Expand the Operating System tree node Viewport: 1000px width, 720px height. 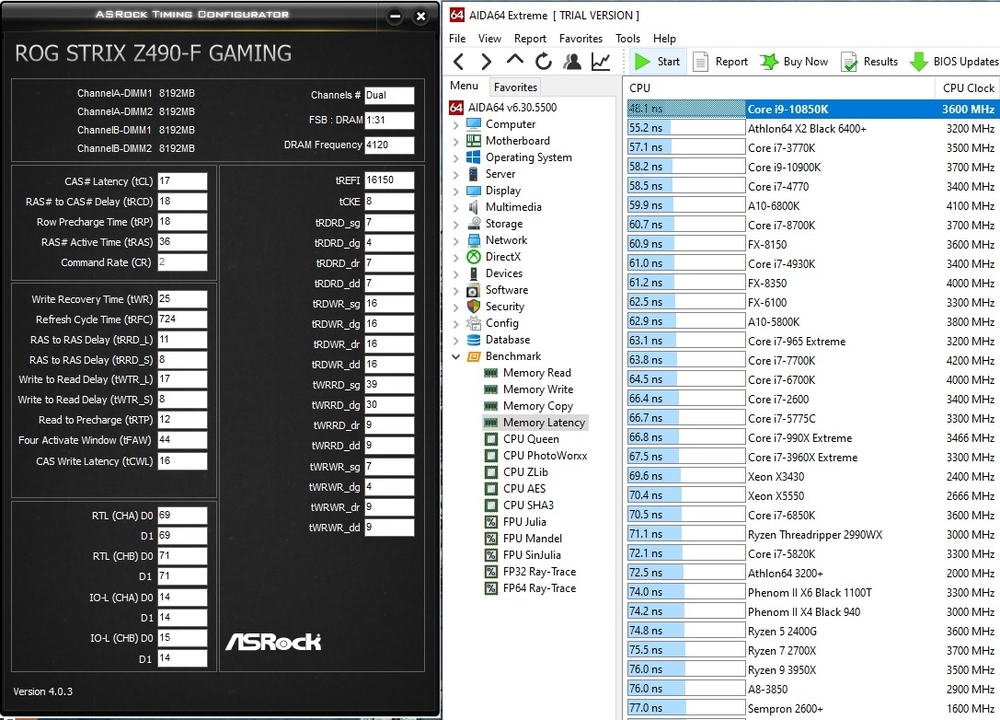(x=455, y=158)
